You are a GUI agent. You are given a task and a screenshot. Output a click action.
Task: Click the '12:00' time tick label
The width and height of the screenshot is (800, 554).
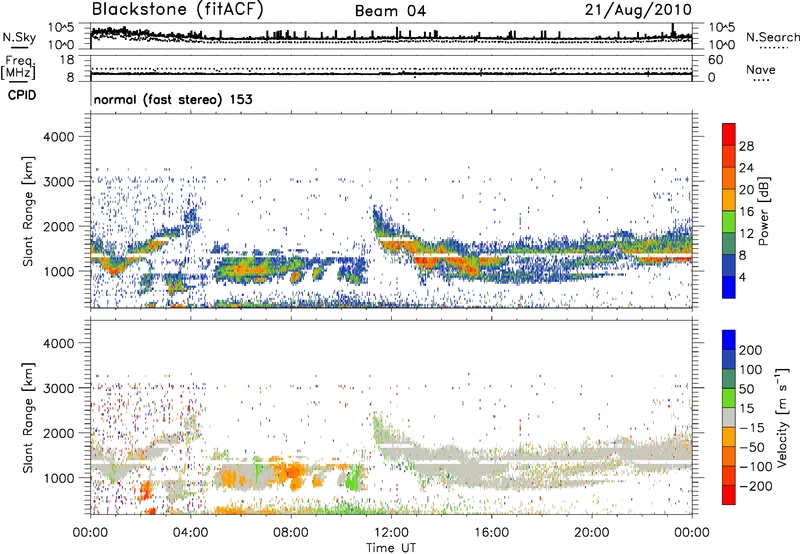tap(391, 533)
